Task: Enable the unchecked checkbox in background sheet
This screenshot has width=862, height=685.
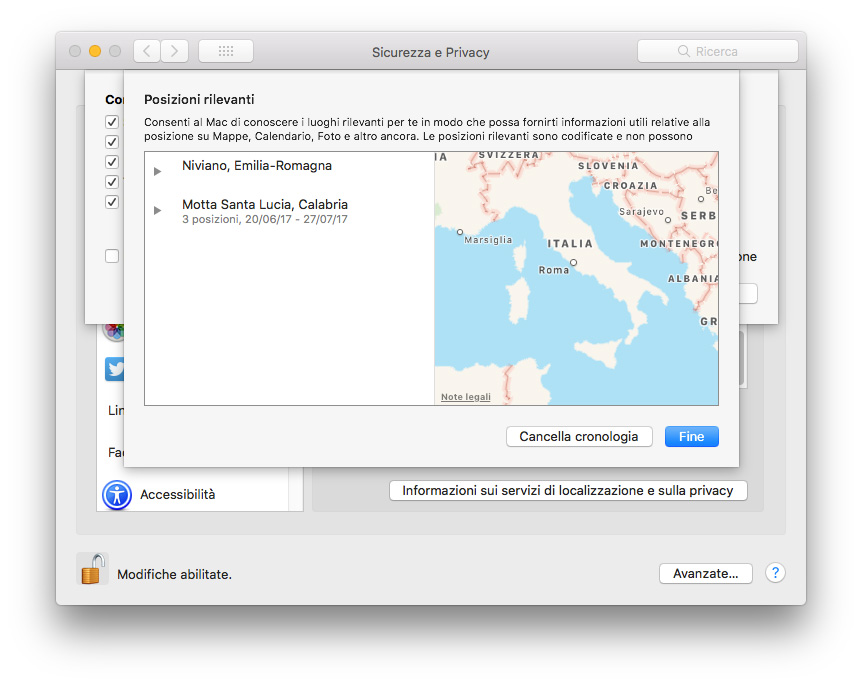Action: [112, 256]
